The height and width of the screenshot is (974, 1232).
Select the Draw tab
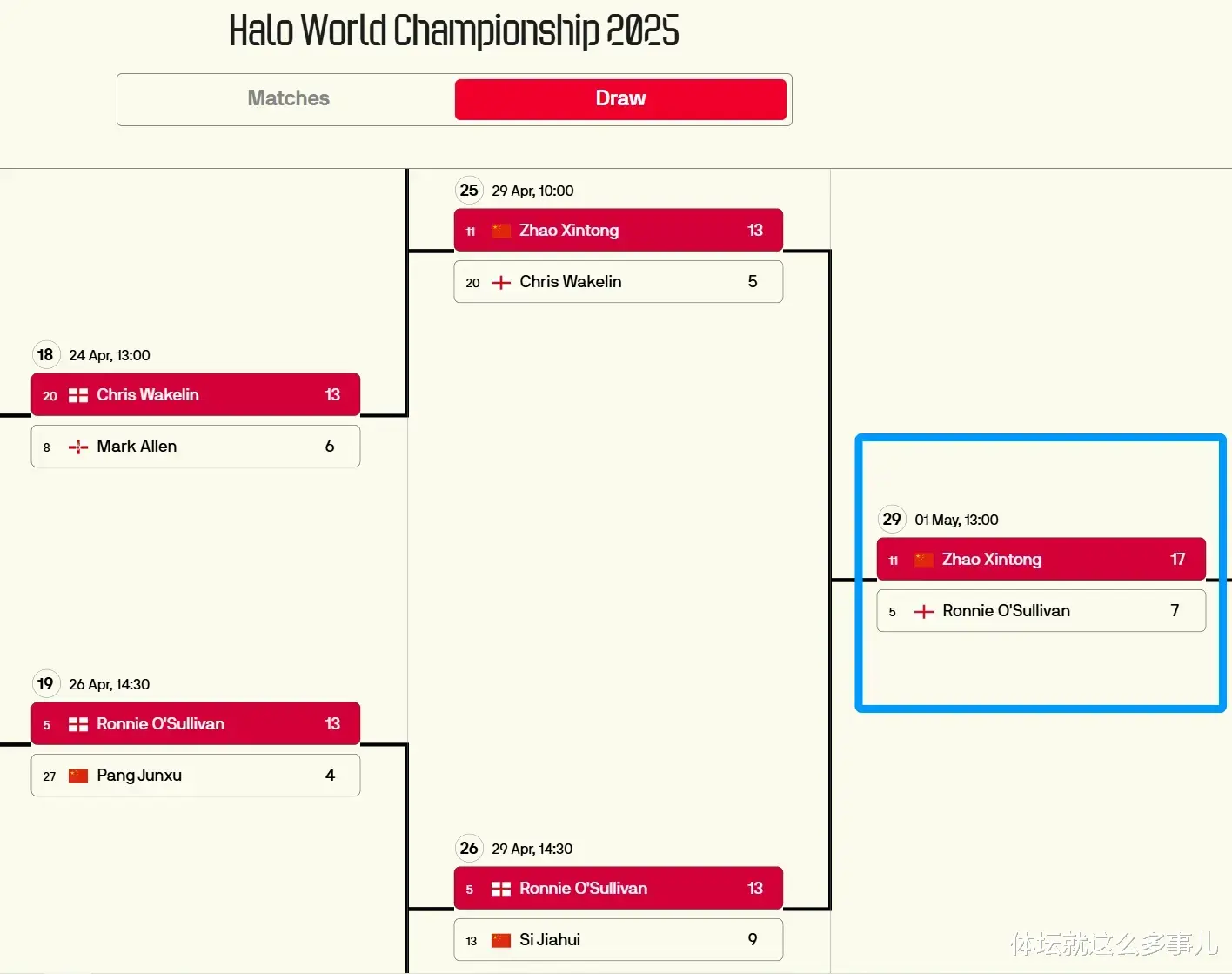[x=620, y=98]
